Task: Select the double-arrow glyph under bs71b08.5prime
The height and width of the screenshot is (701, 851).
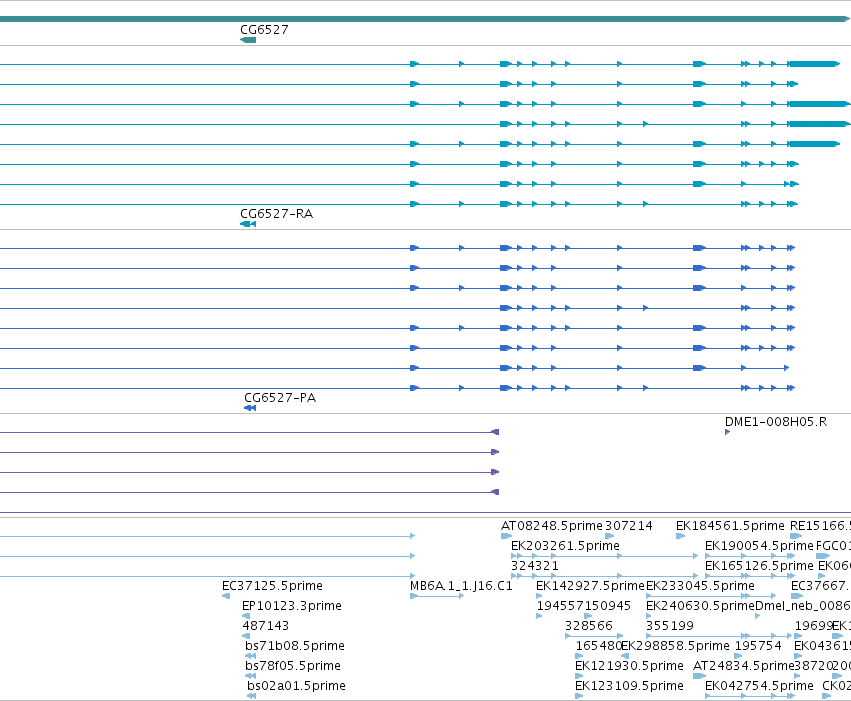Action: pos(250,656)
